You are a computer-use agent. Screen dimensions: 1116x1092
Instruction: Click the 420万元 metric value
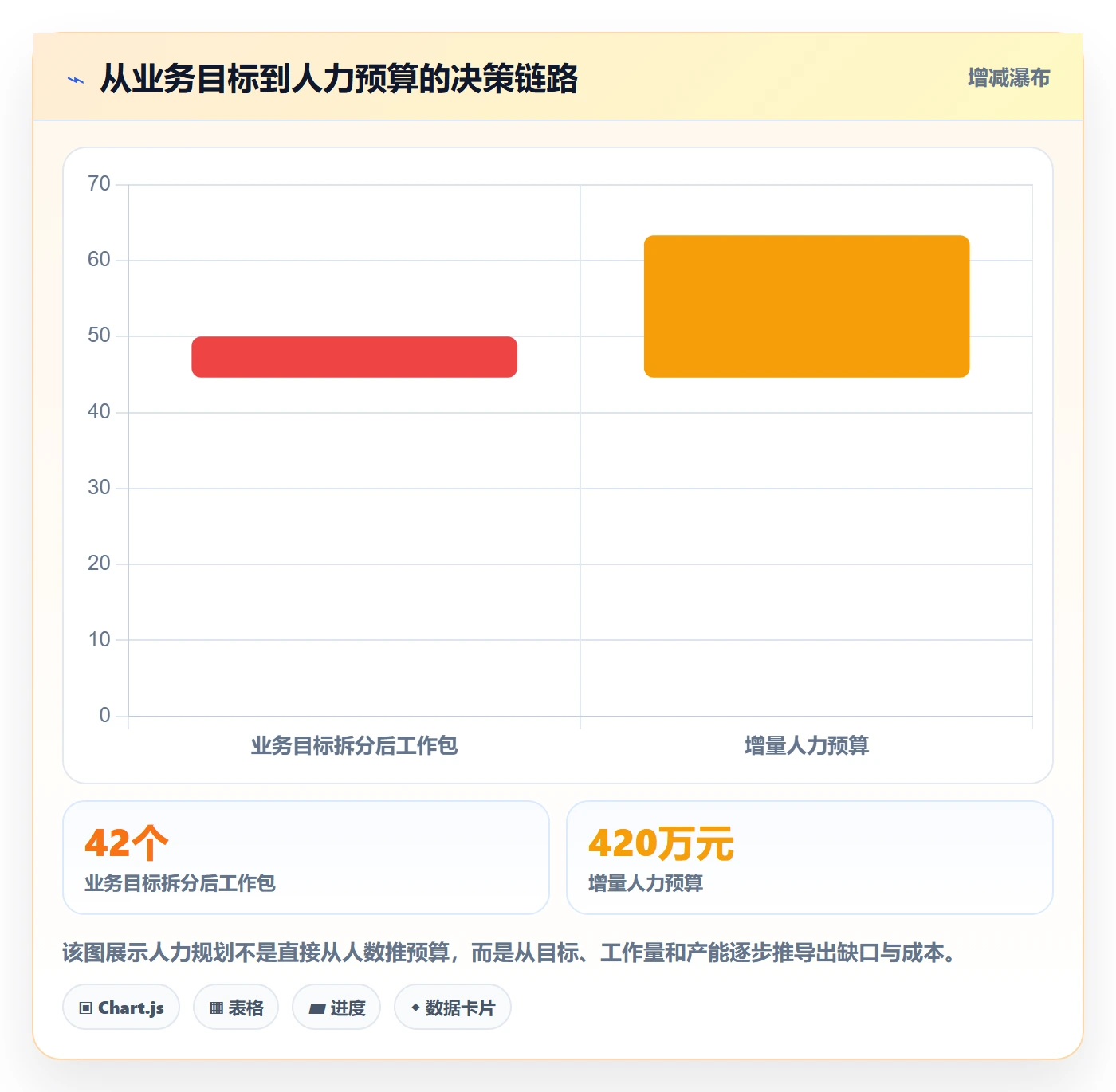pyautogui.click(x=661, y=843)
